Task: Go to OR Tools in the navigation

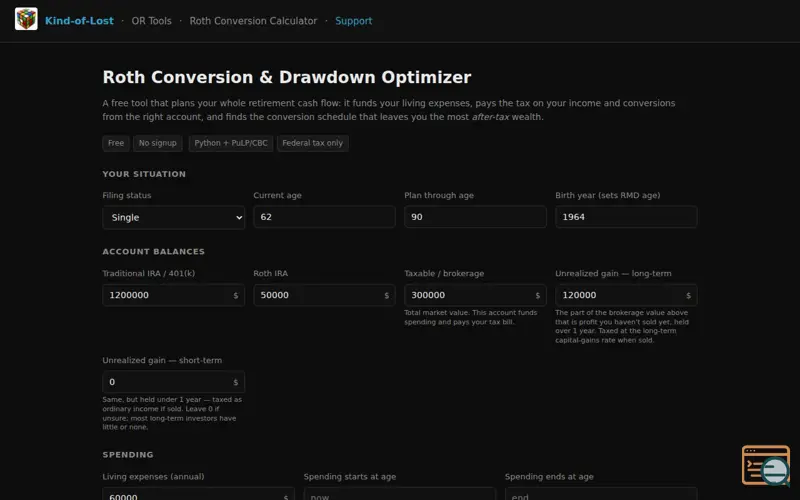Action: click(x=152, y=21)
